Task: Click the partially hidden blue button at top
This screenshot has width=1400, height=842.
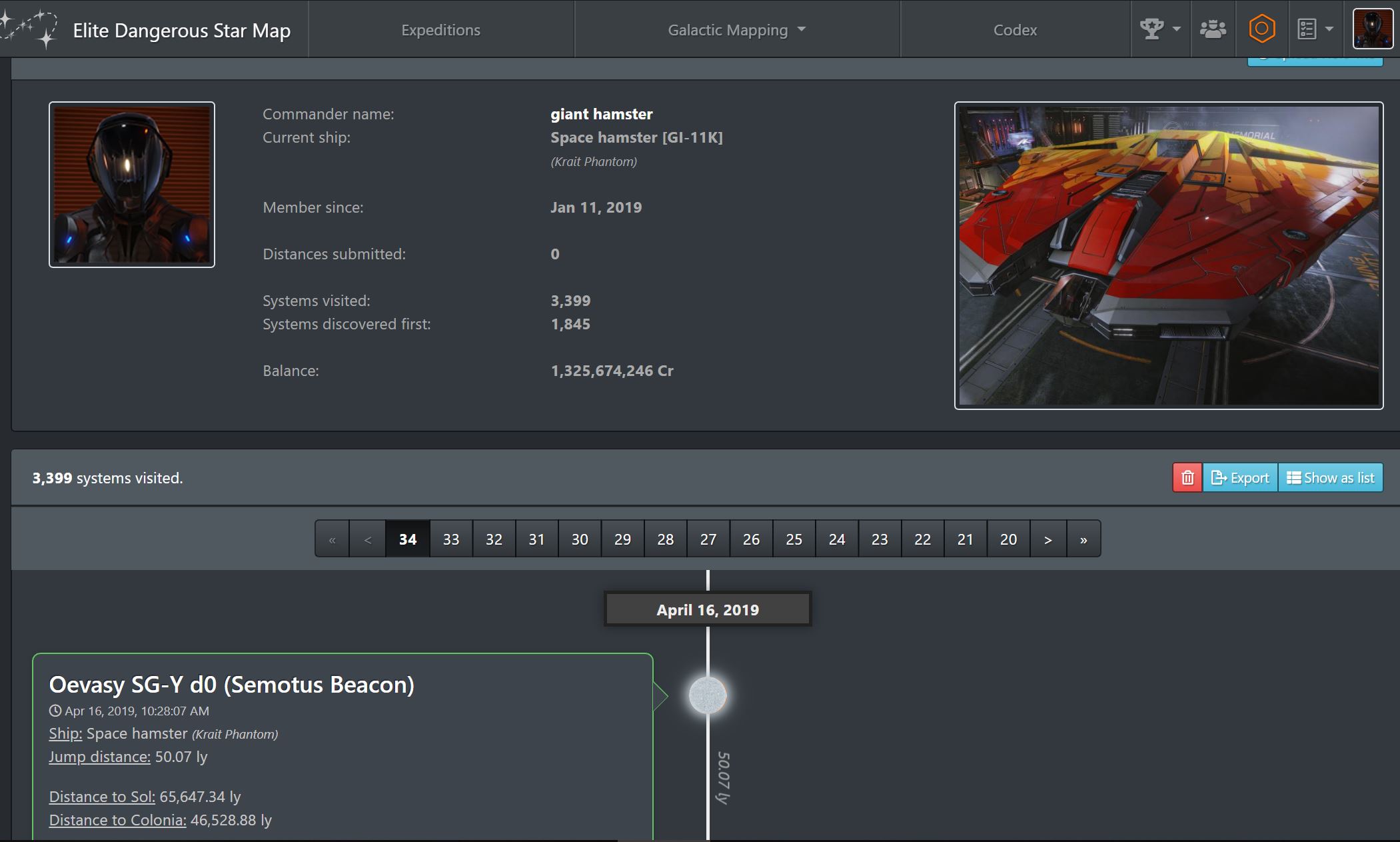Action: click(x=1315, y=61)
